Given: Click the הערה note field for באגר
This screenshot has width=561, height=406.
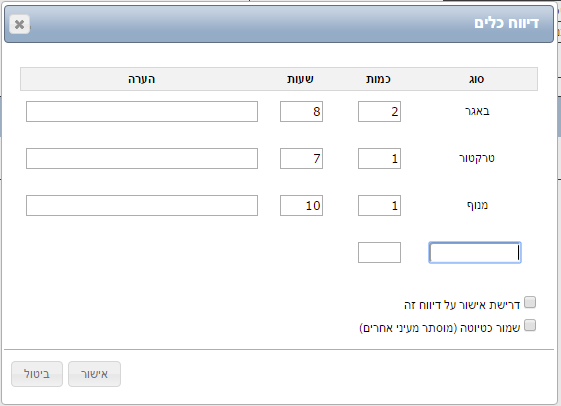Looking at the screenshot, I should click(142, 112).
